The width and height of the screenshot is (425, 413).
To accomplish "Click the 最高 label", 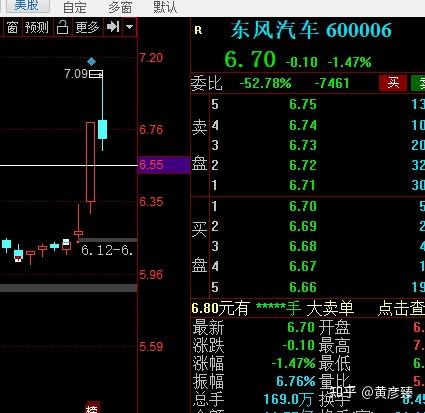I will point(334,346).
